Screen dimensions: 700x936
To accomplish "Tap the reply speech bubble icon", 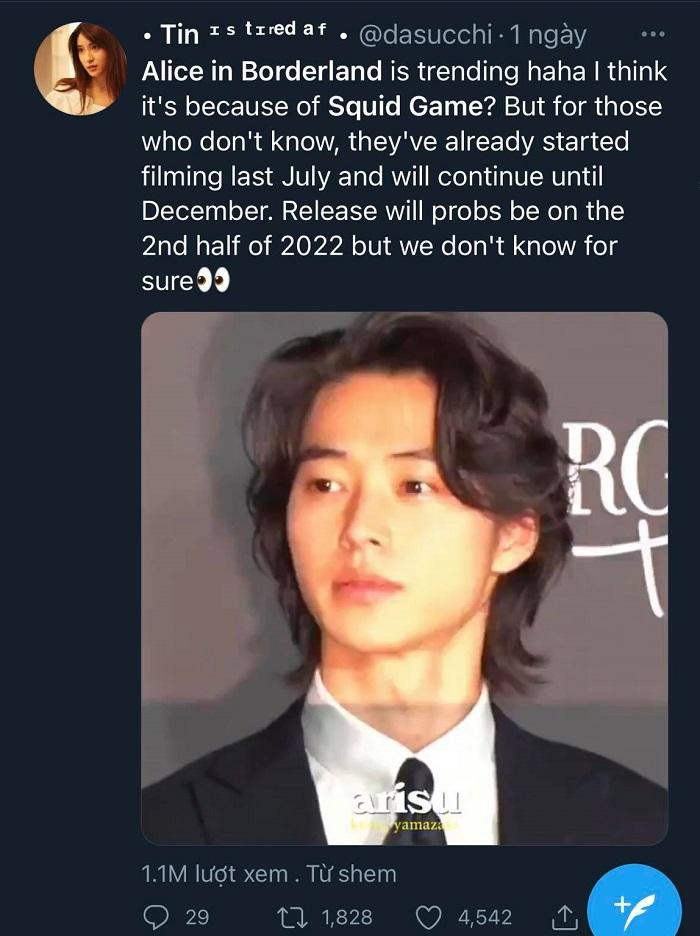I will [156, 916].
